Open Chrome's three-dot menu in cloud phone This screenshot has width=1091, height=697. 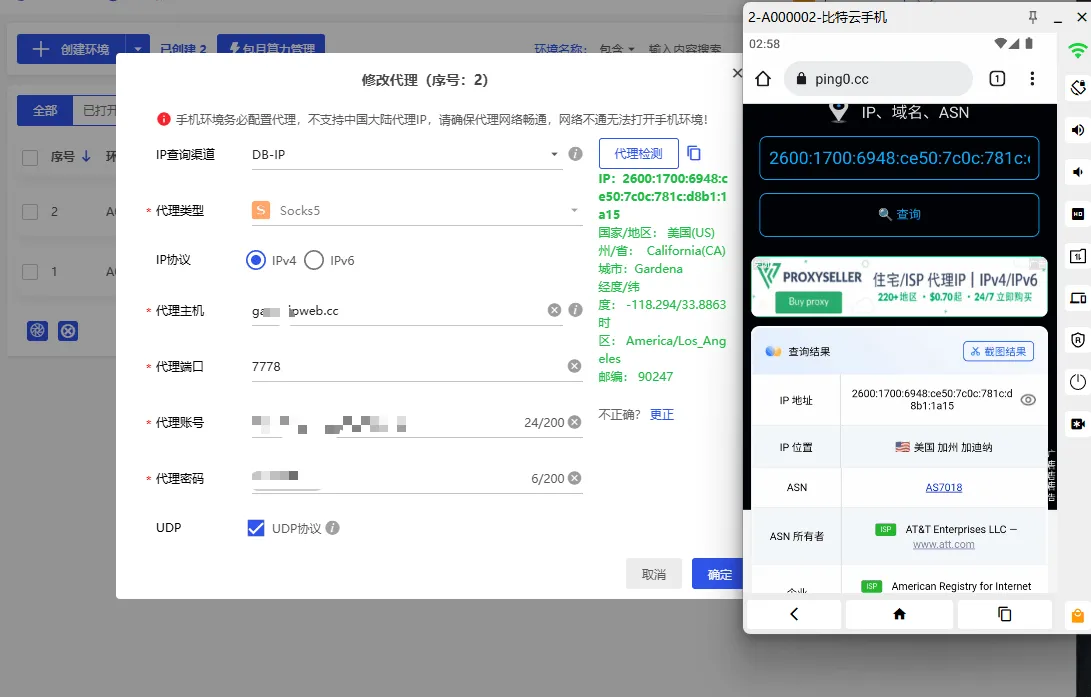1033,79
